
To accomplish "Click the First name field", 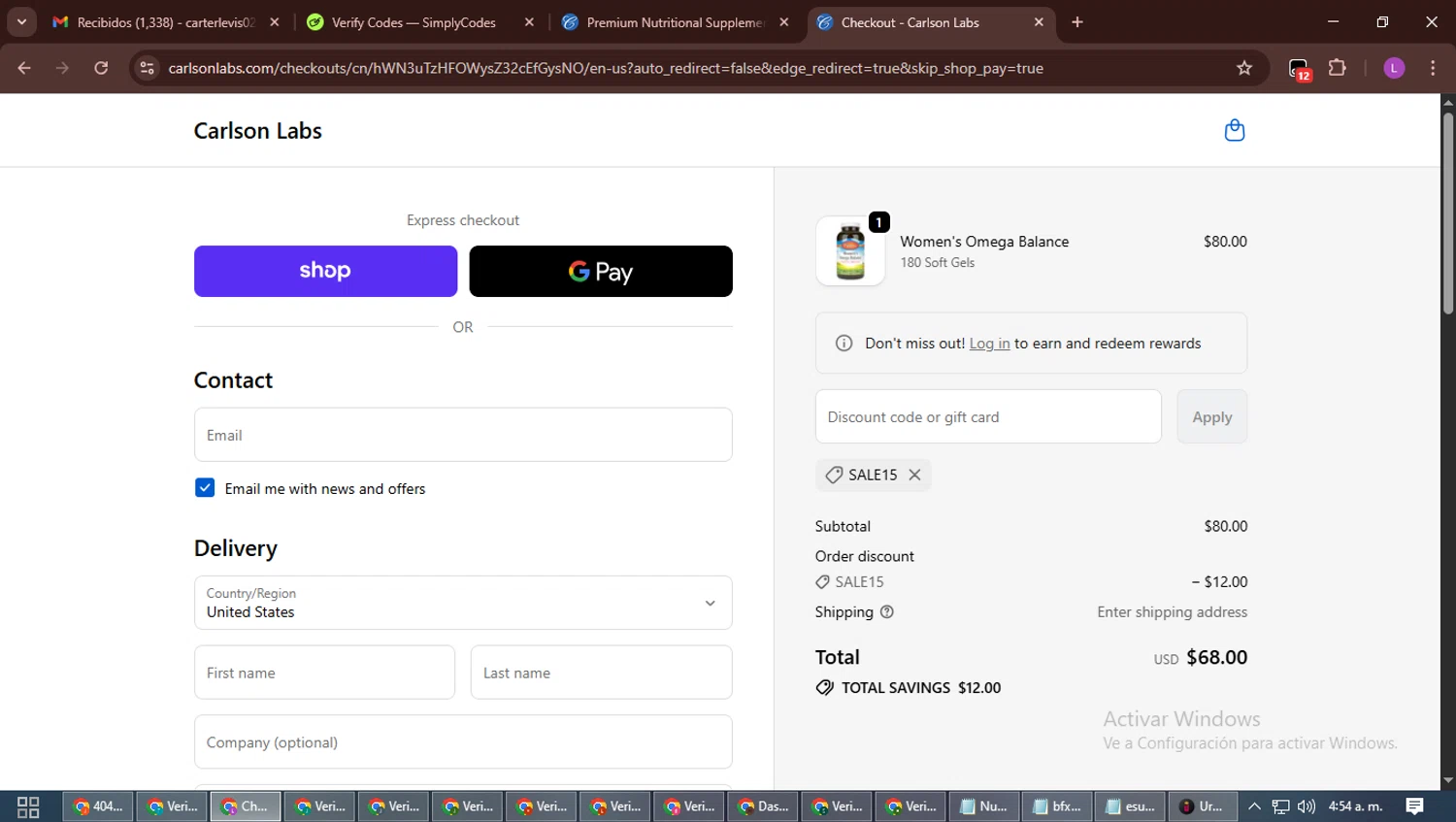I will pyautogui.click(x=324, y=673).
